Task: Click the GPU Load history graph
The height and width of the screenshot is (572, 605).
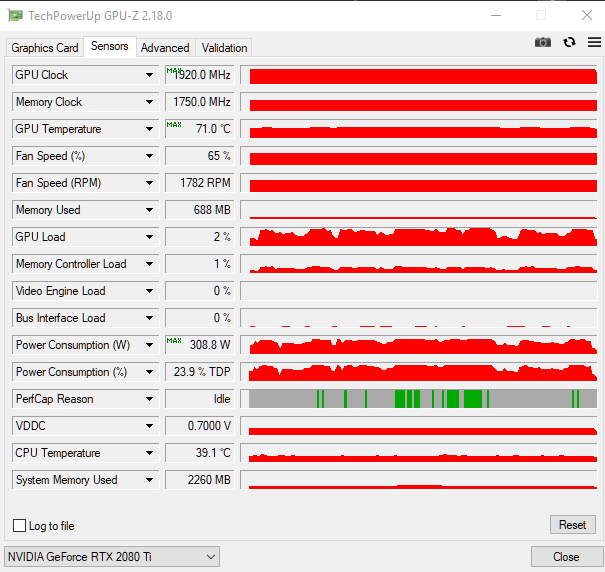Action: coord(419,237)
